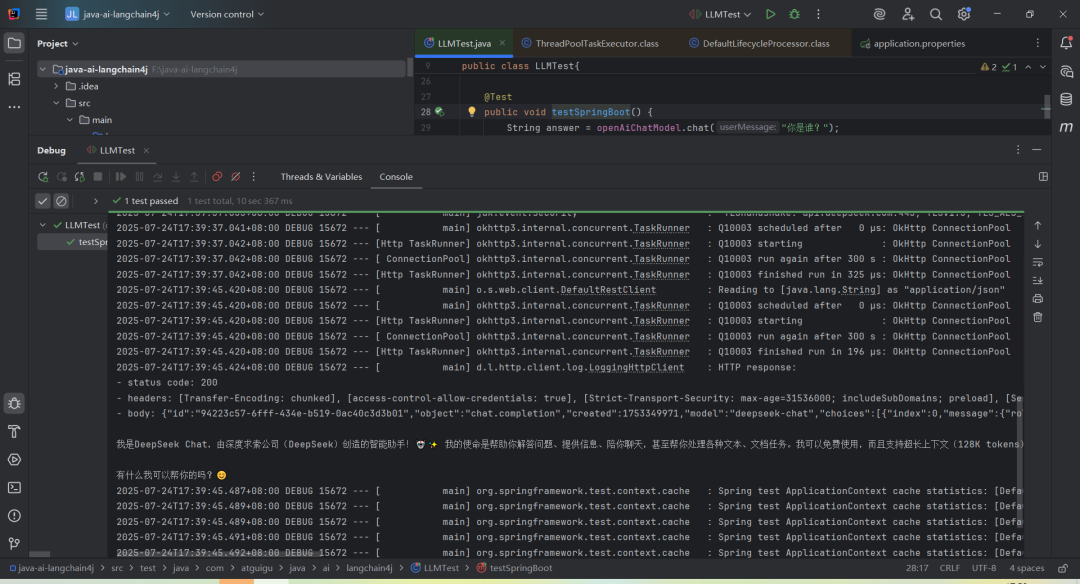Switch to Threads & Variables view
Screen dimensions: 1080x584
pyautogui.click(x=321, y=176)
